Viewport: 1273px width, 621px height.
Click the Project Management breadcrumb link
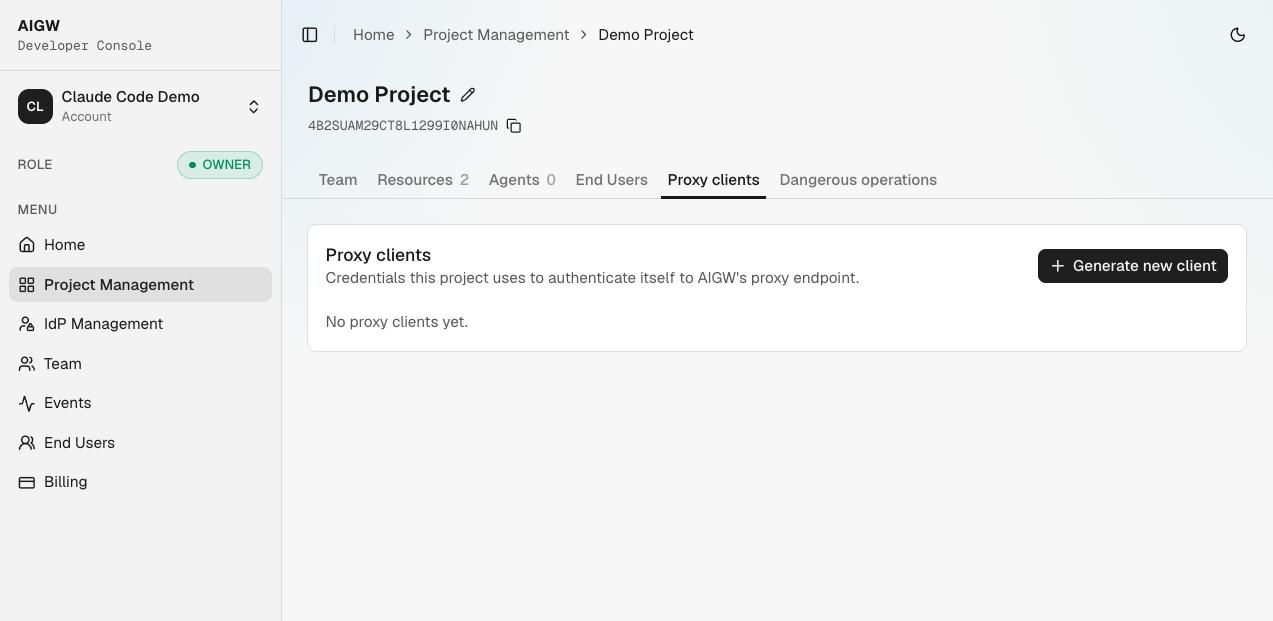(496, 35)
